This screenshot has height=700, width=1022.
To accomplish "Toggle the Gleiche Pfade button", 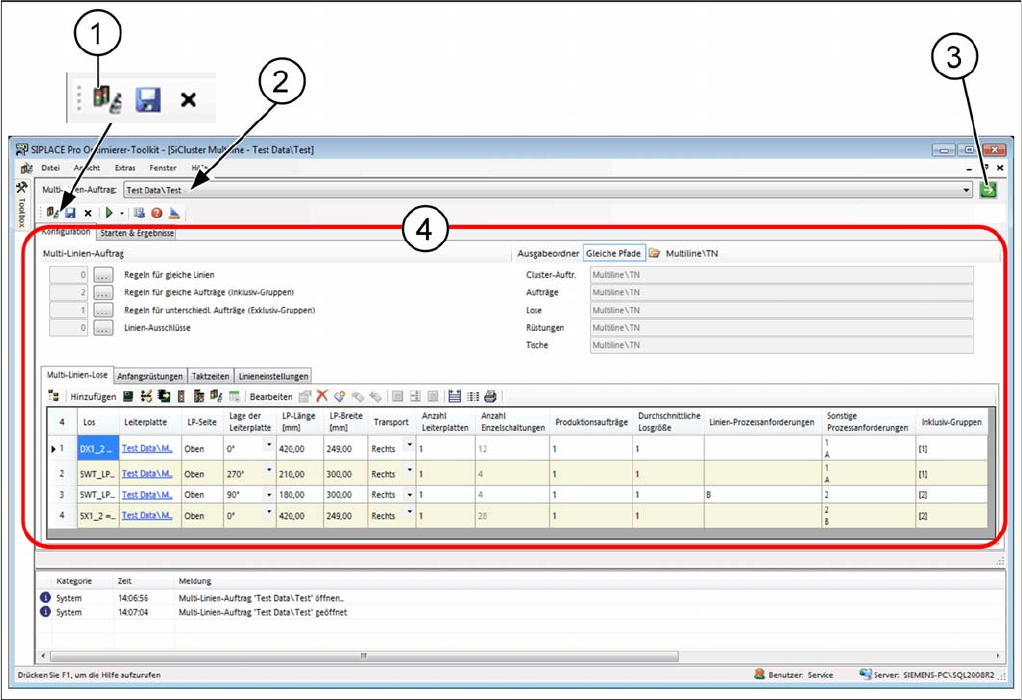I will 613,254.
